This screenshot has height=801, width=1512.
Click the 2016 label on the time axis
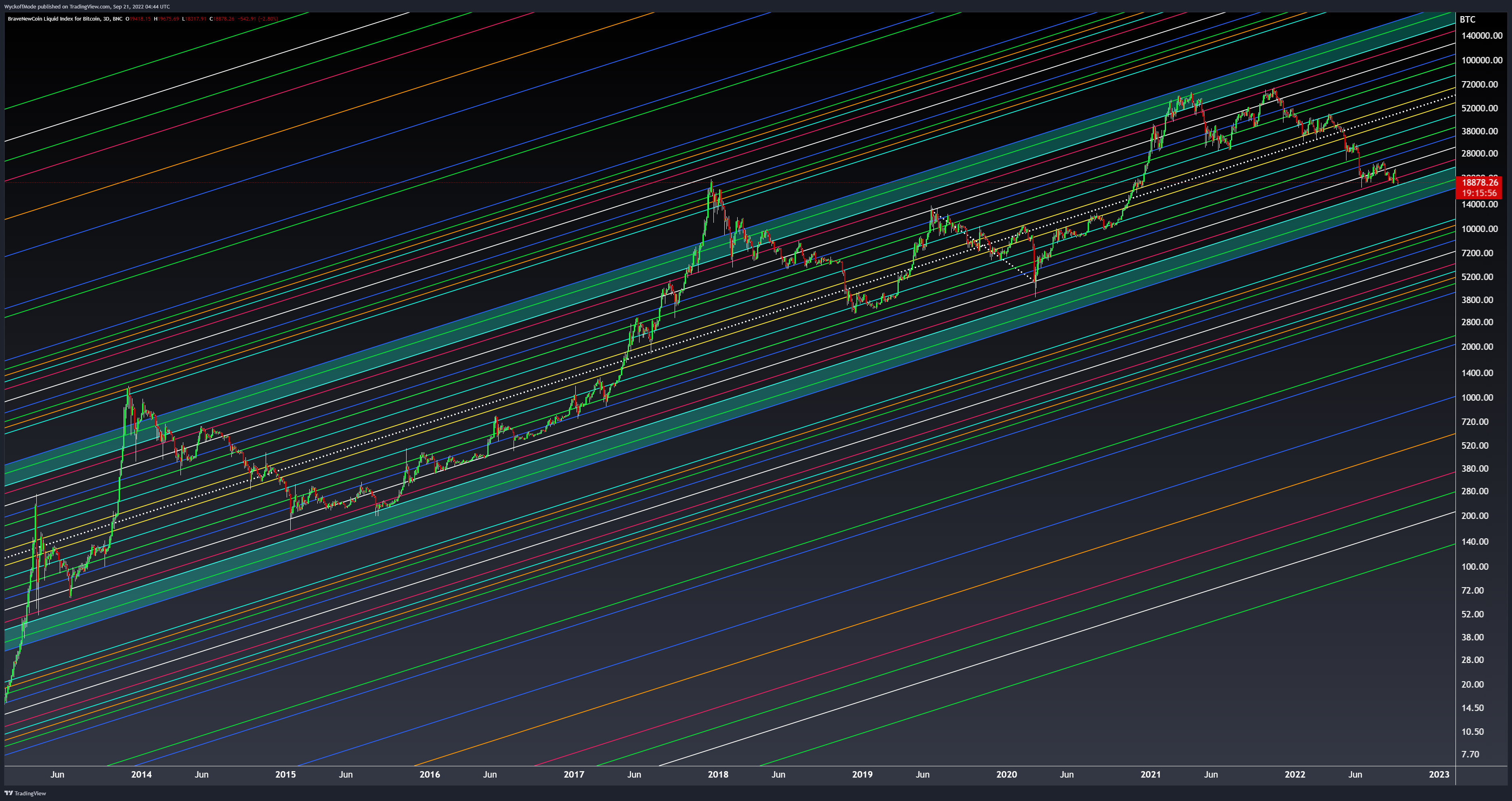(430, 774)
